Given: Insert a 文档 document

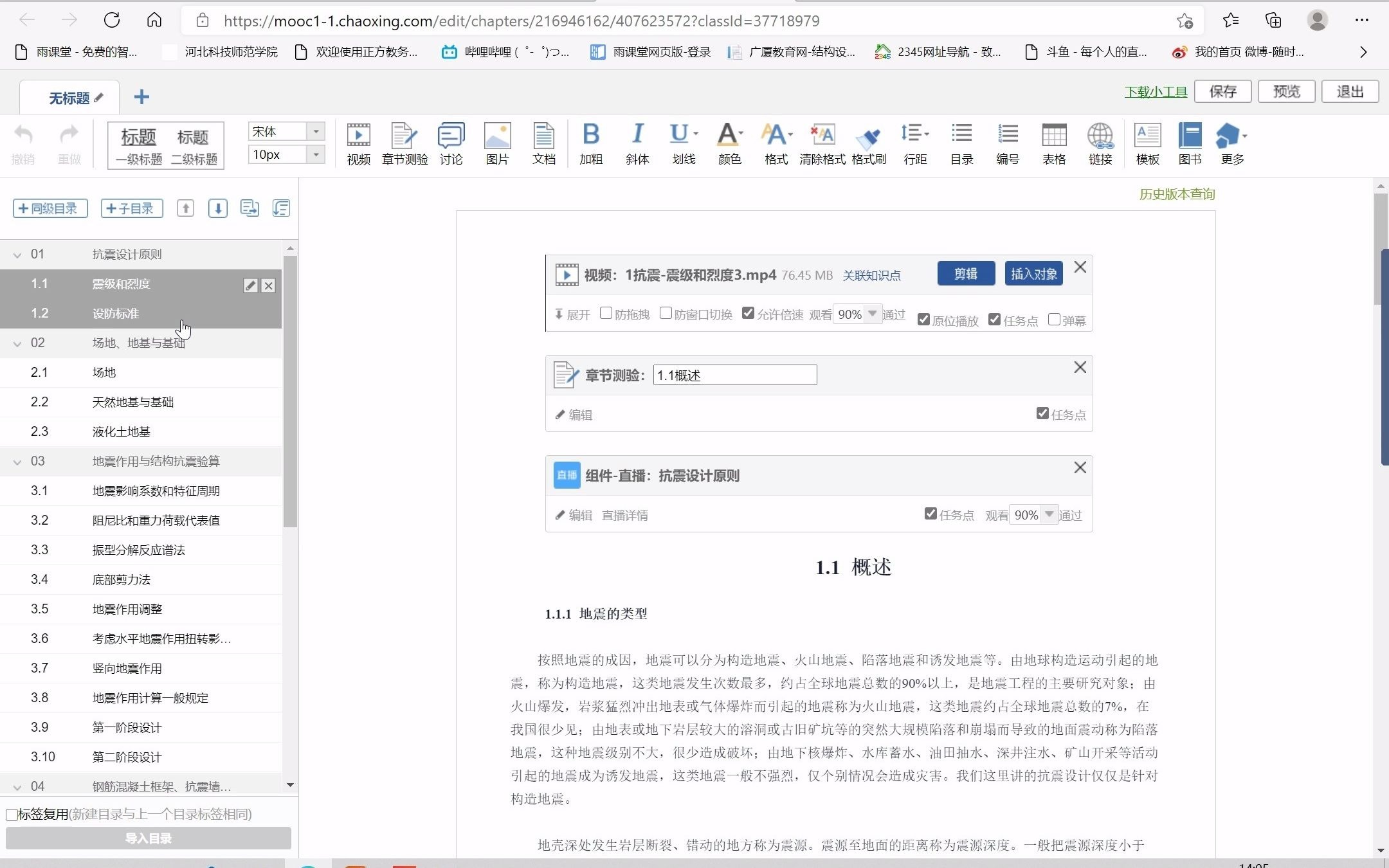Looking at the screenshot, I should coord(543,144).
